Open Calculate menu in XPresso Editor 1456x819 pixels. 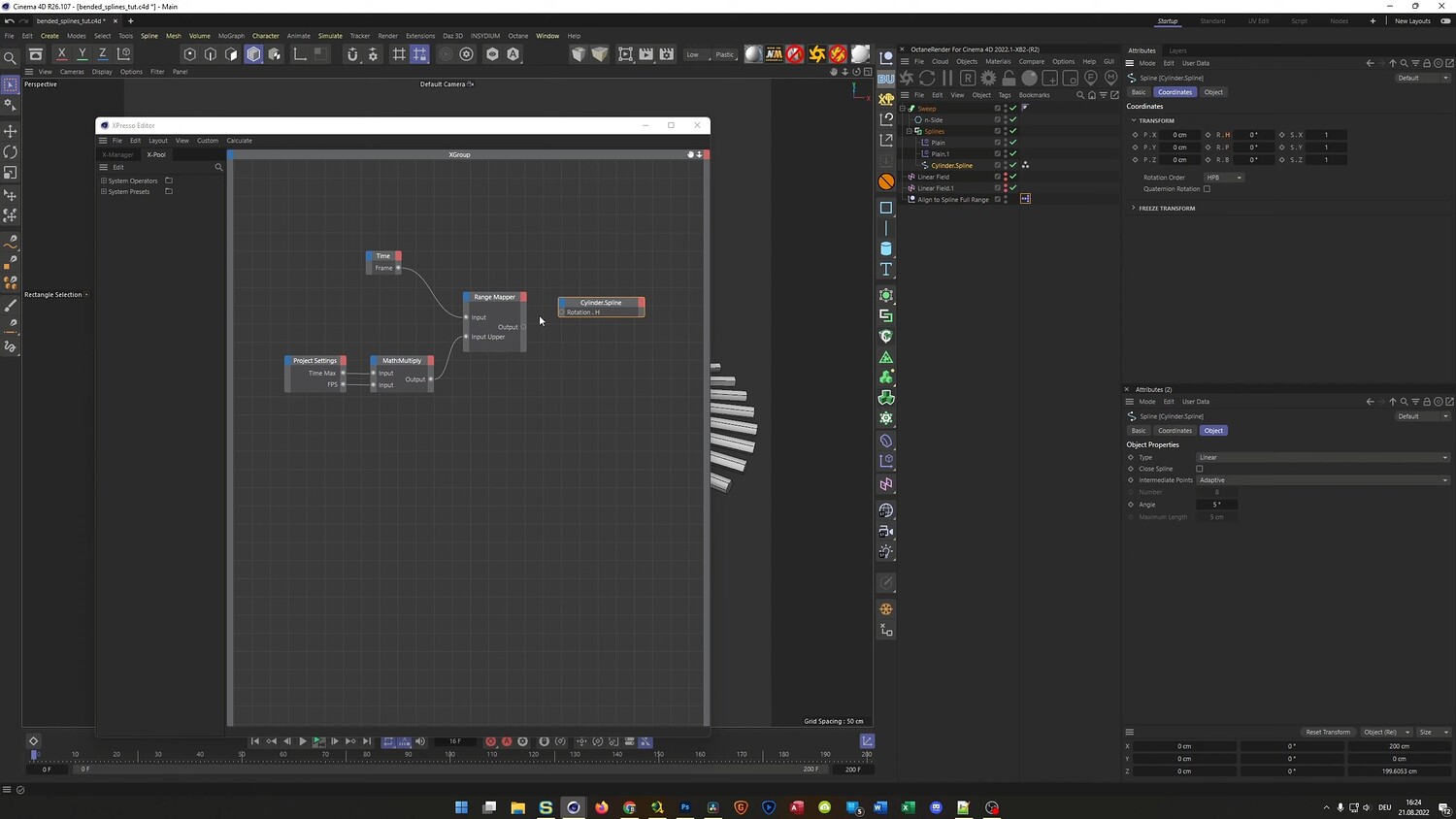[239, 141]
